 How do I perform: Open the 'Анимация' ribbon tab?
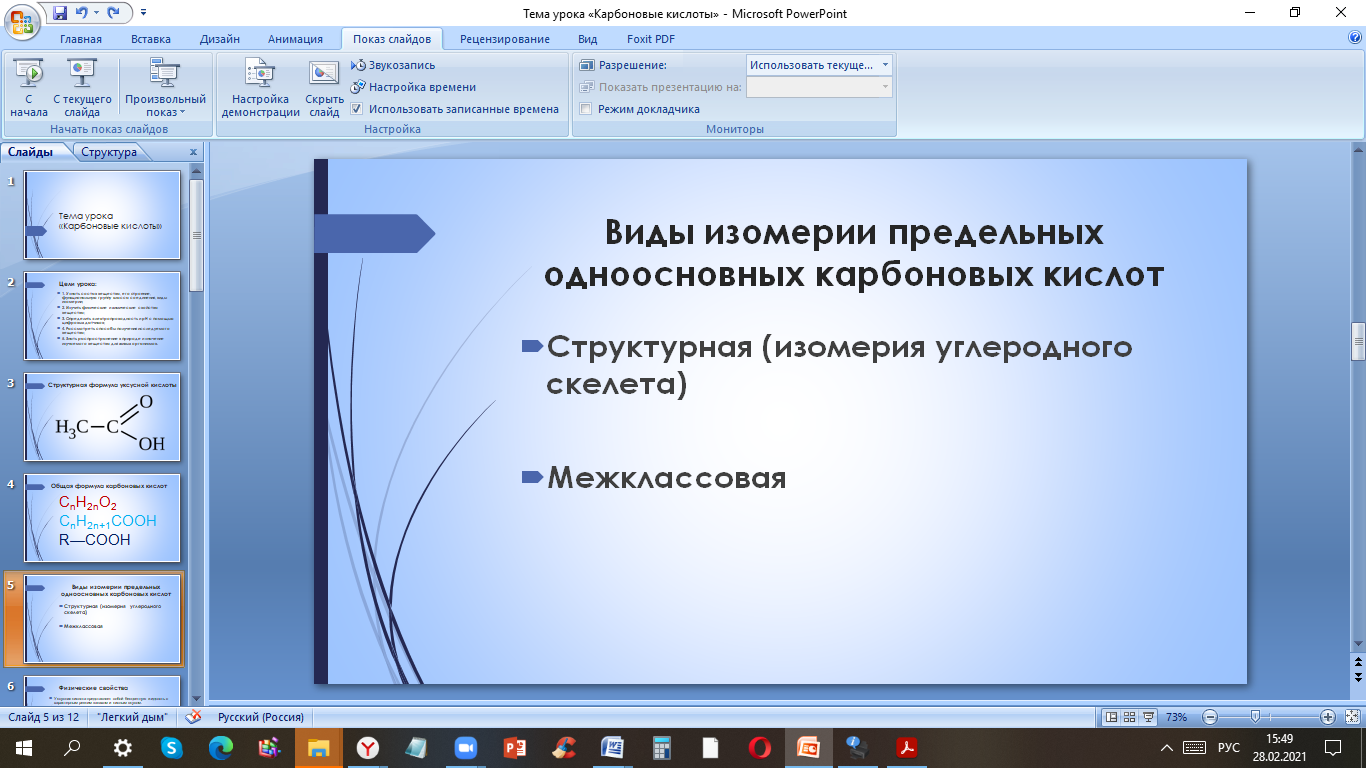(295, 39)
